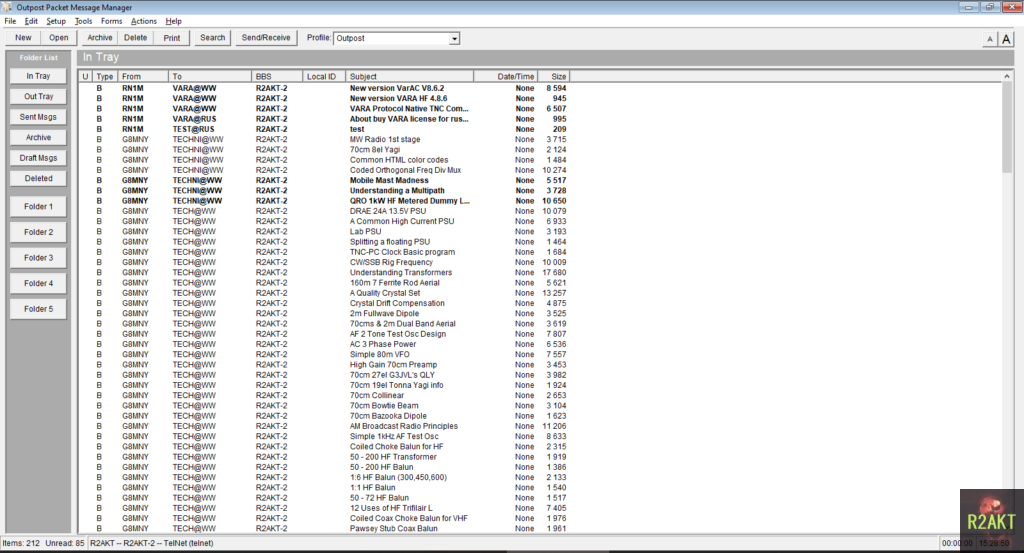The height and width of the screenshot is (553, 1024).
Task: Select message 'A Quality Crystal Set'
Action: 325,293
